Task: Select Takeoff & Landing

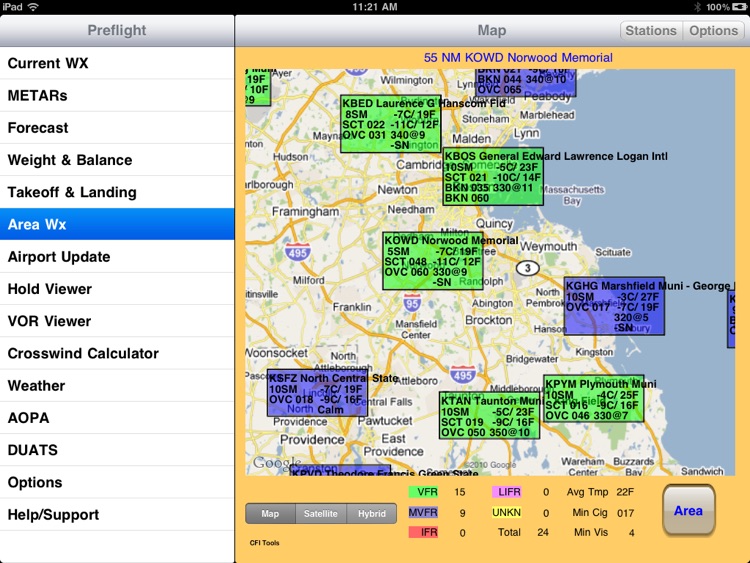Action: coord(117,192)
